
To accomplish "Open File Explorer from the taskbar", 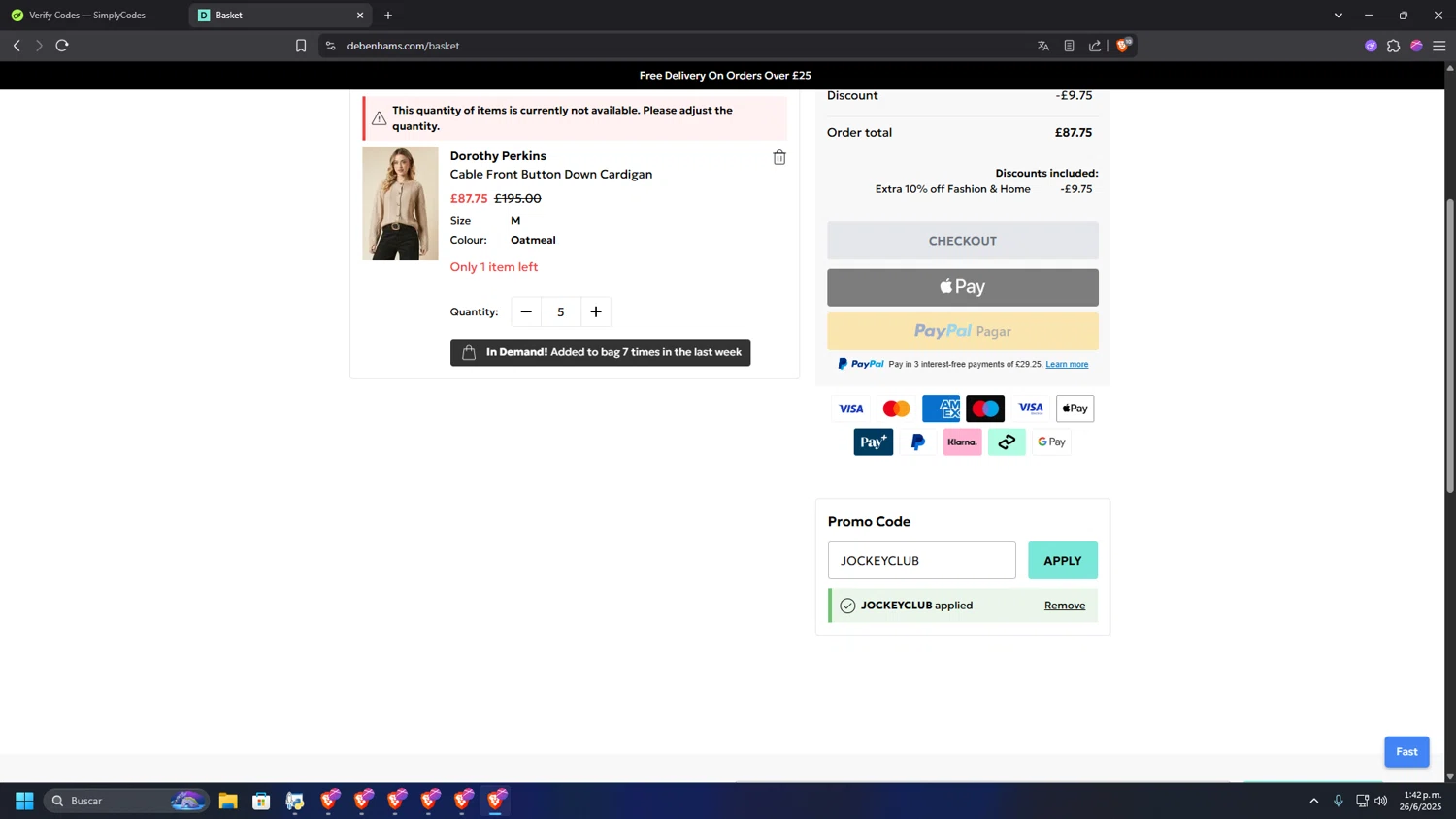I will pos(228,801).
